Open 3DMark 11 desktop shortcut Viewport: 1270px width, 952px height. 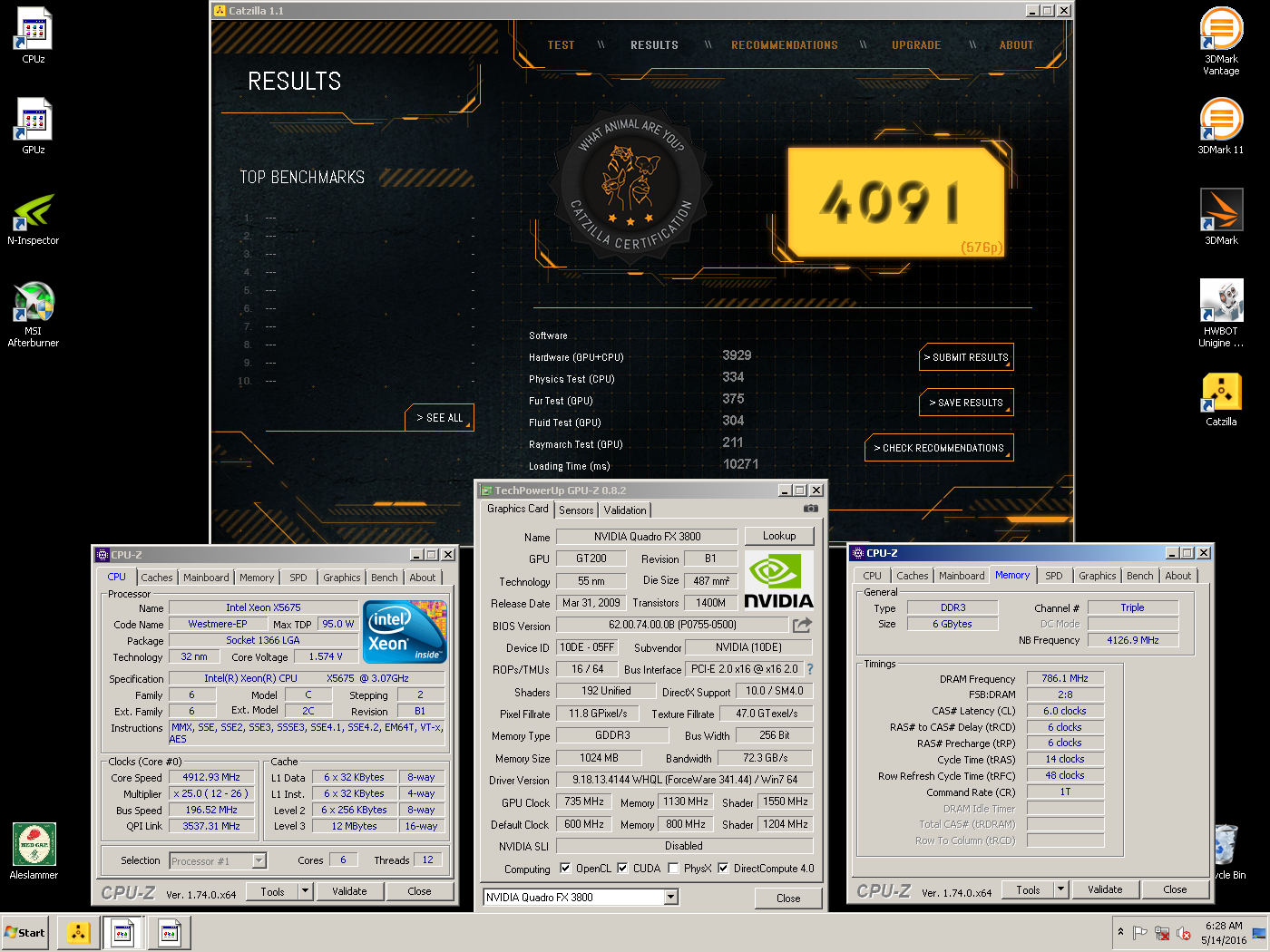pos(1221,125)
